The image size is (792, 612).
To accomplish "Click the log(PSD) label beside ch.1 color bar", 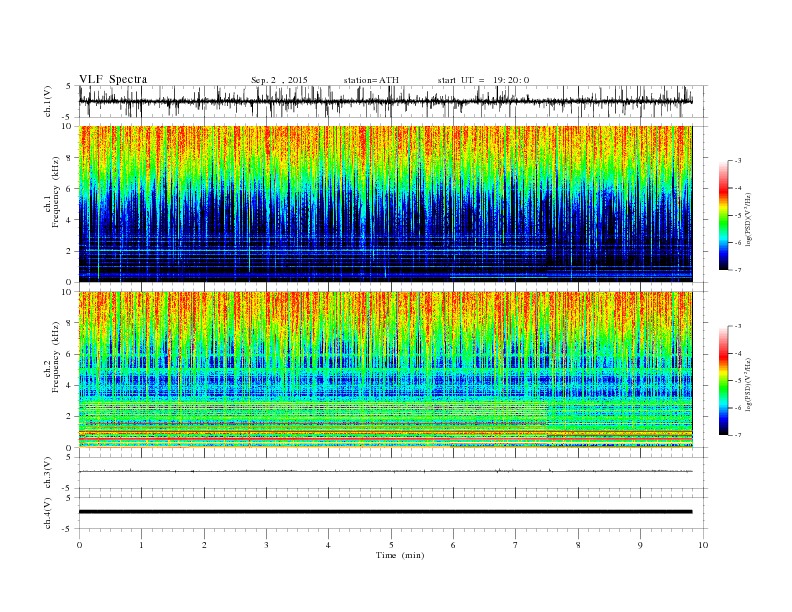I will 749,219.
